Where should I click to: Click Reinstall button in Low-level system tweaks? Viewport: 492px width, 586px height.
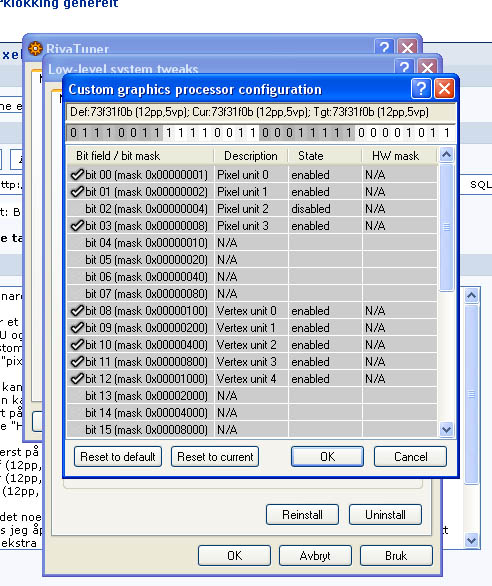[x=302, y=514]
